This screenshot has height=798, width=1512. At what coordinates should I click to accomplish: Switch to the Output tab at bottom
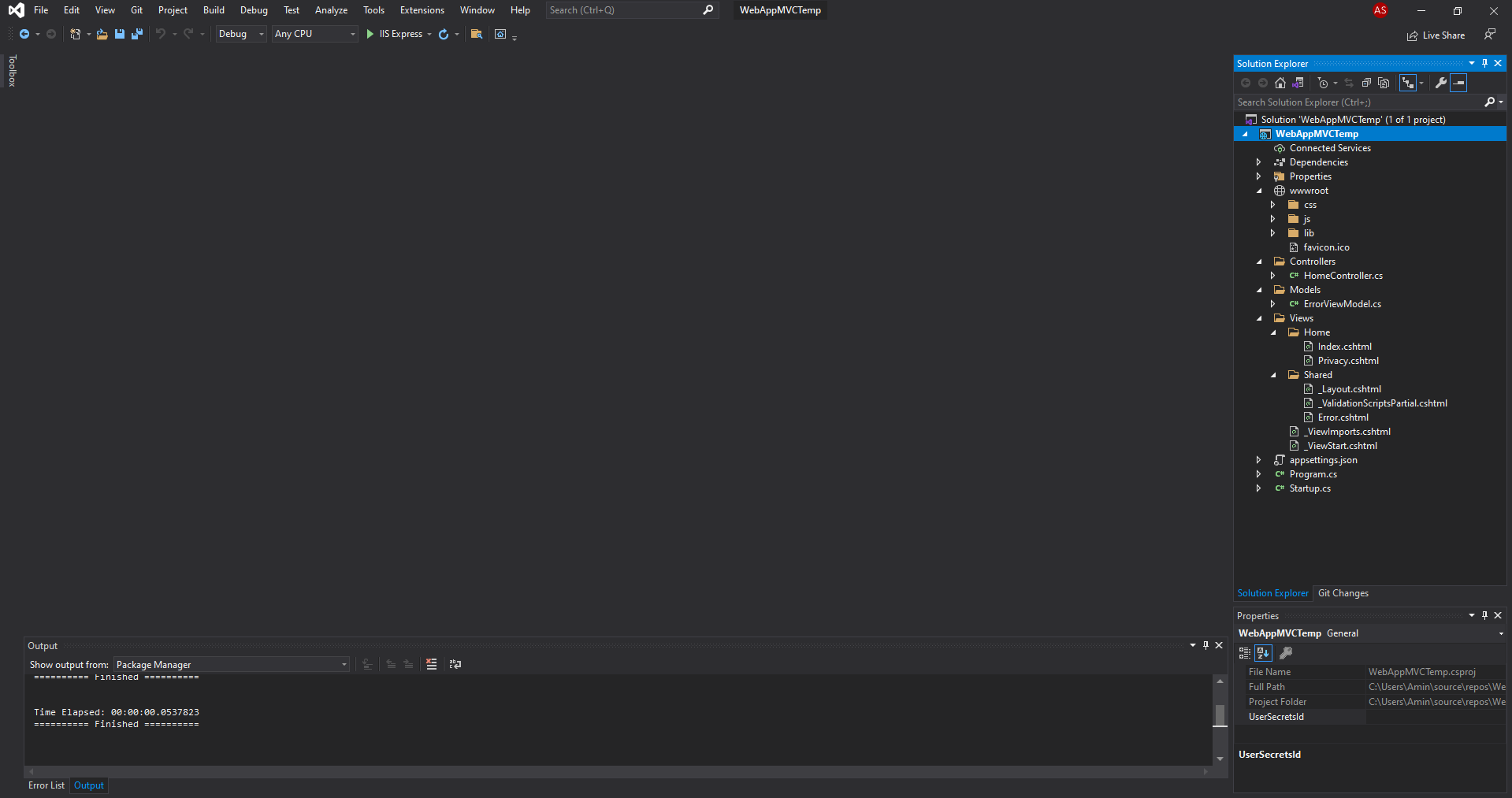tap(89, 785)
